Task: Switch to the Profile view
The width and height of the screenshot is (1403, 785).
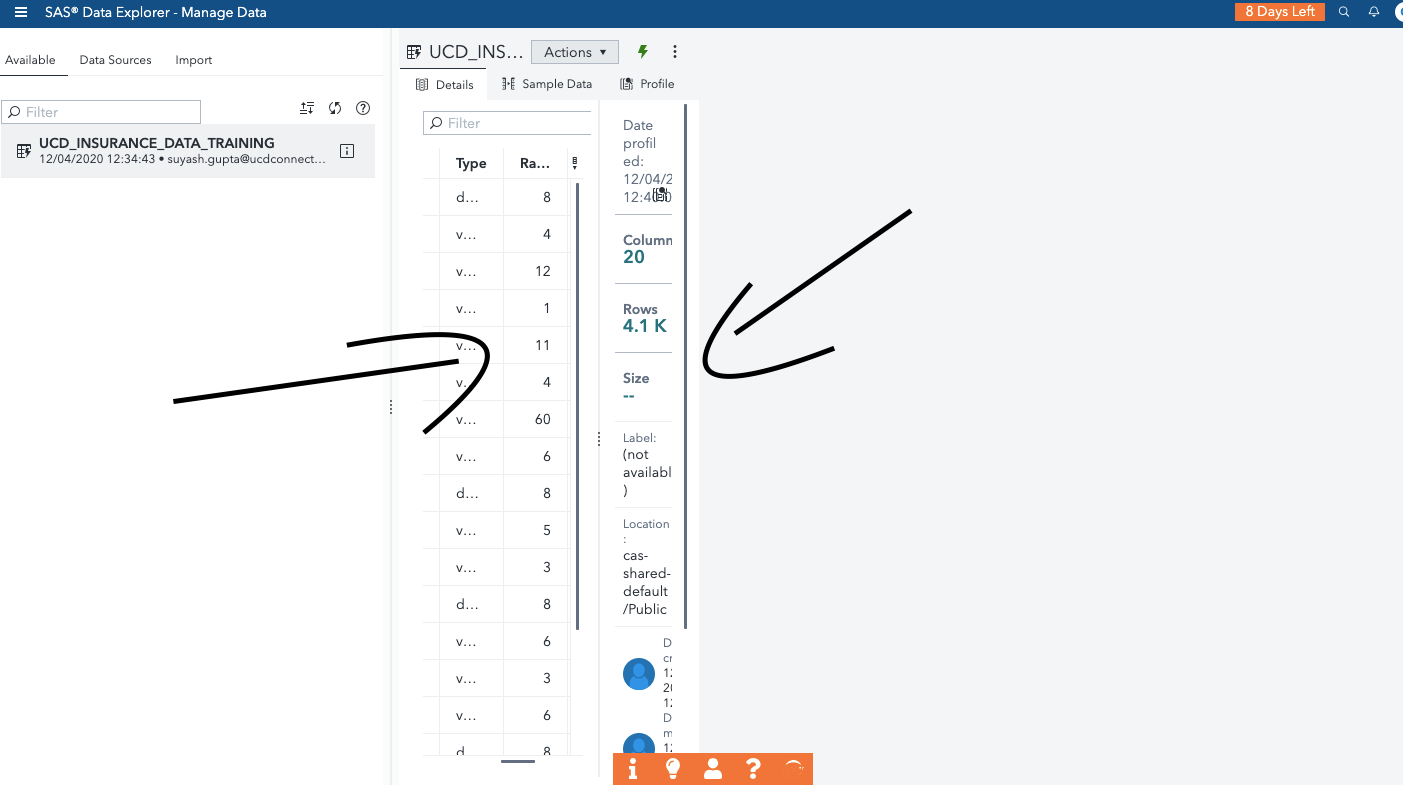Action: point(646,84)
